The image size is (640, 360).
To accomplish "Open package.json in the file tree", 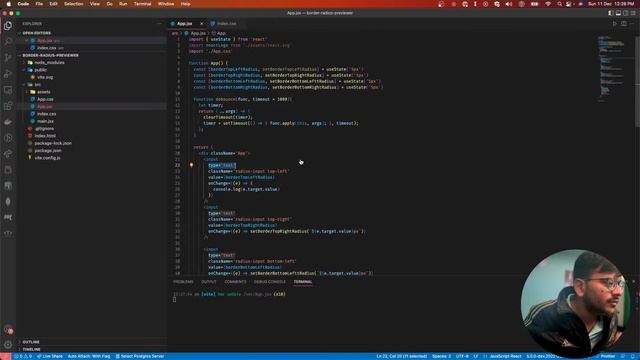I will coord(48,151).
